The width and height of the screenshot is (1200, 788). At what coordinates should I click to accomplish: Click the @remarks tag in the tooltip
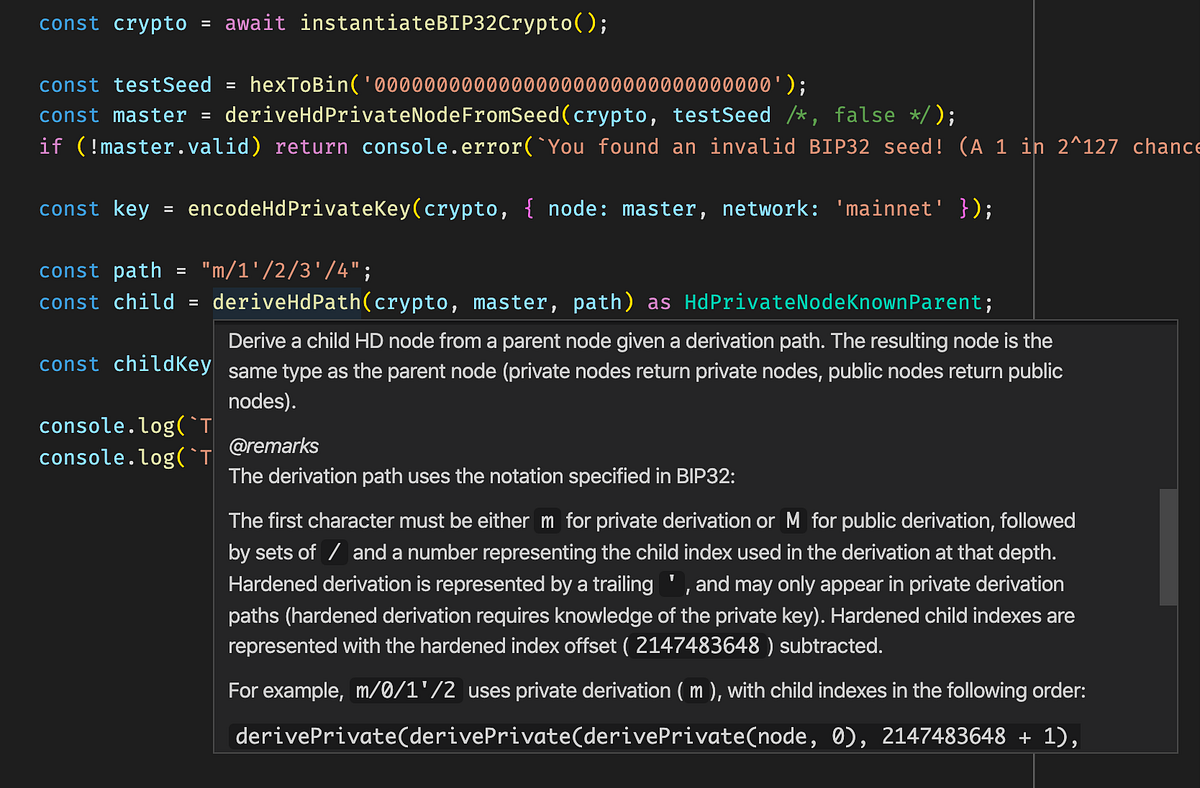273,446
